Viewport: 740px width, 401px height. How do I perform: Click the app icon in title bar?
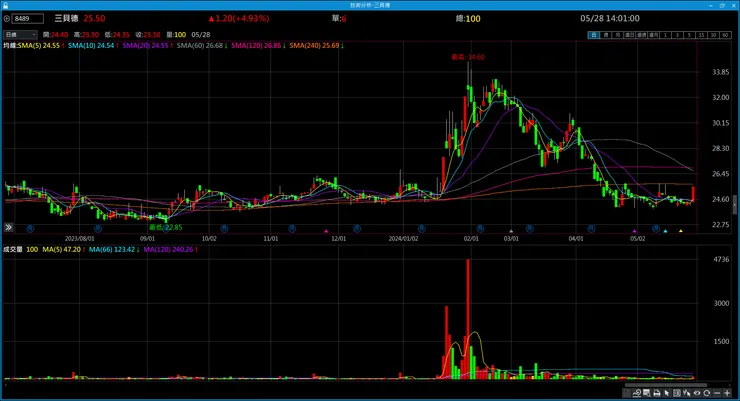pos(5,5)
